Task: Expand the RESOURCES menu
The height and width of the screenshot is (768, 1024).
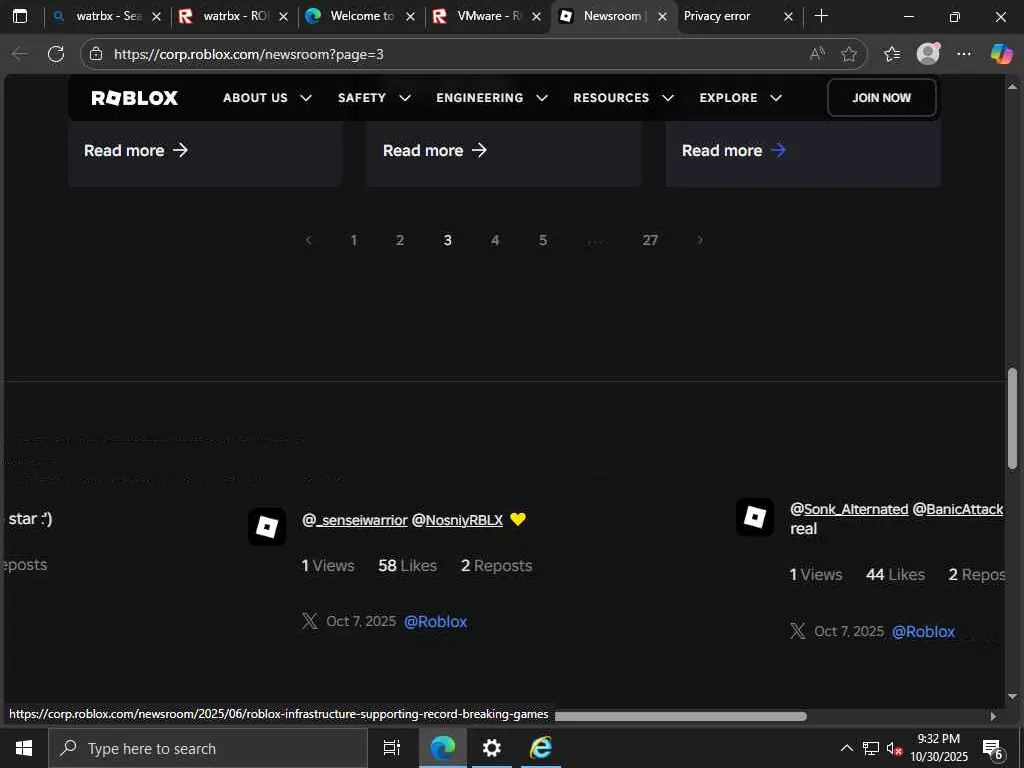Action: (x=623, y=98)
